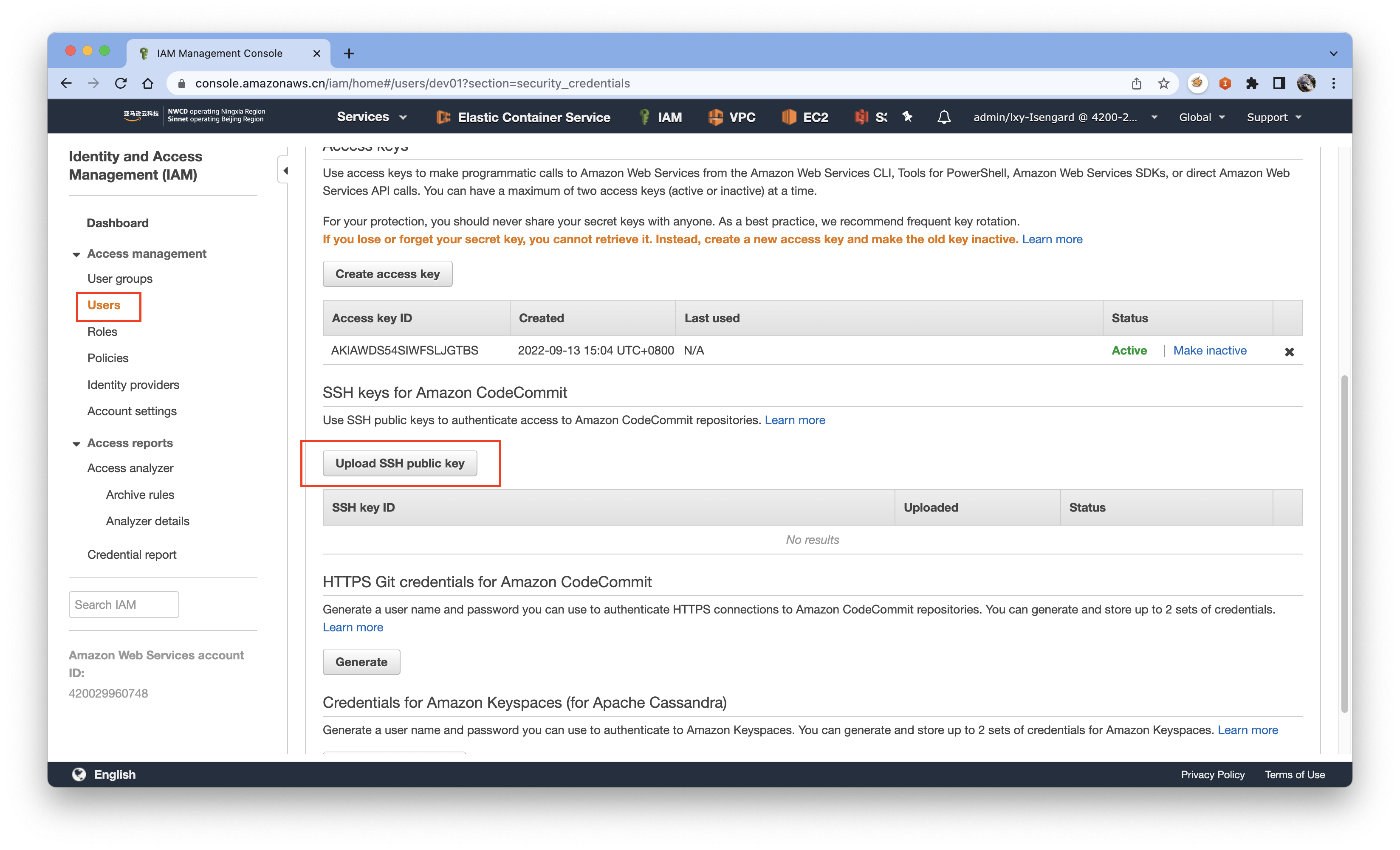Select Users in the sidebar
The height and width of the screenshot is (850, 1400).
click(x=104, y=305)
